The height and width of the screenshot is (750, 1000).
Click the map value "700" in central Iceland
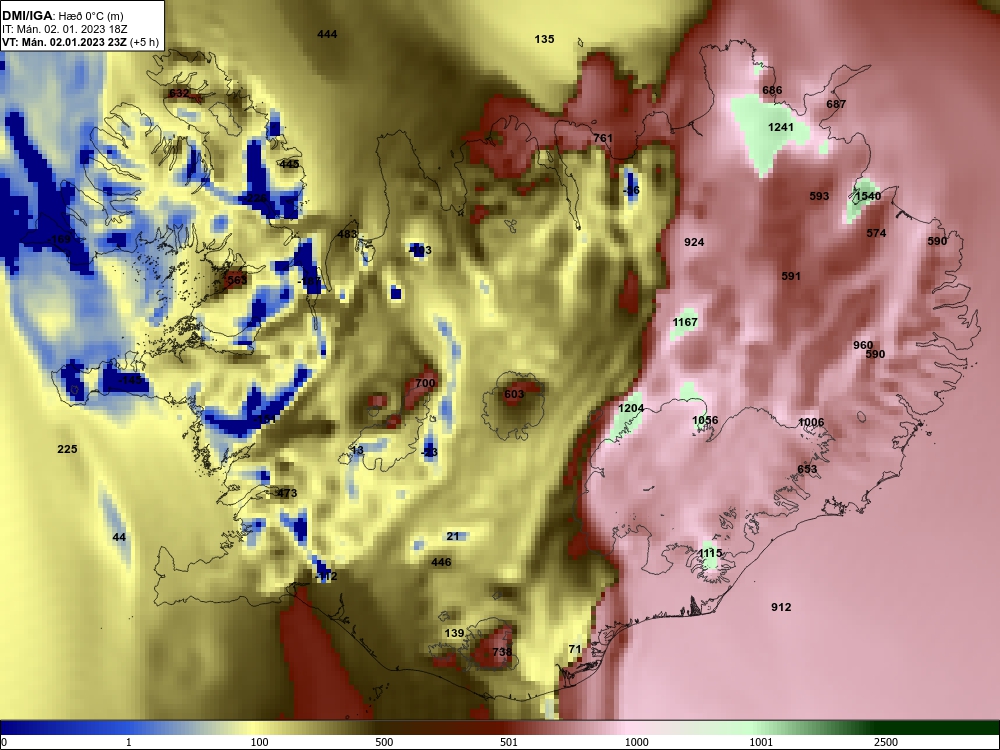[425, 384]
